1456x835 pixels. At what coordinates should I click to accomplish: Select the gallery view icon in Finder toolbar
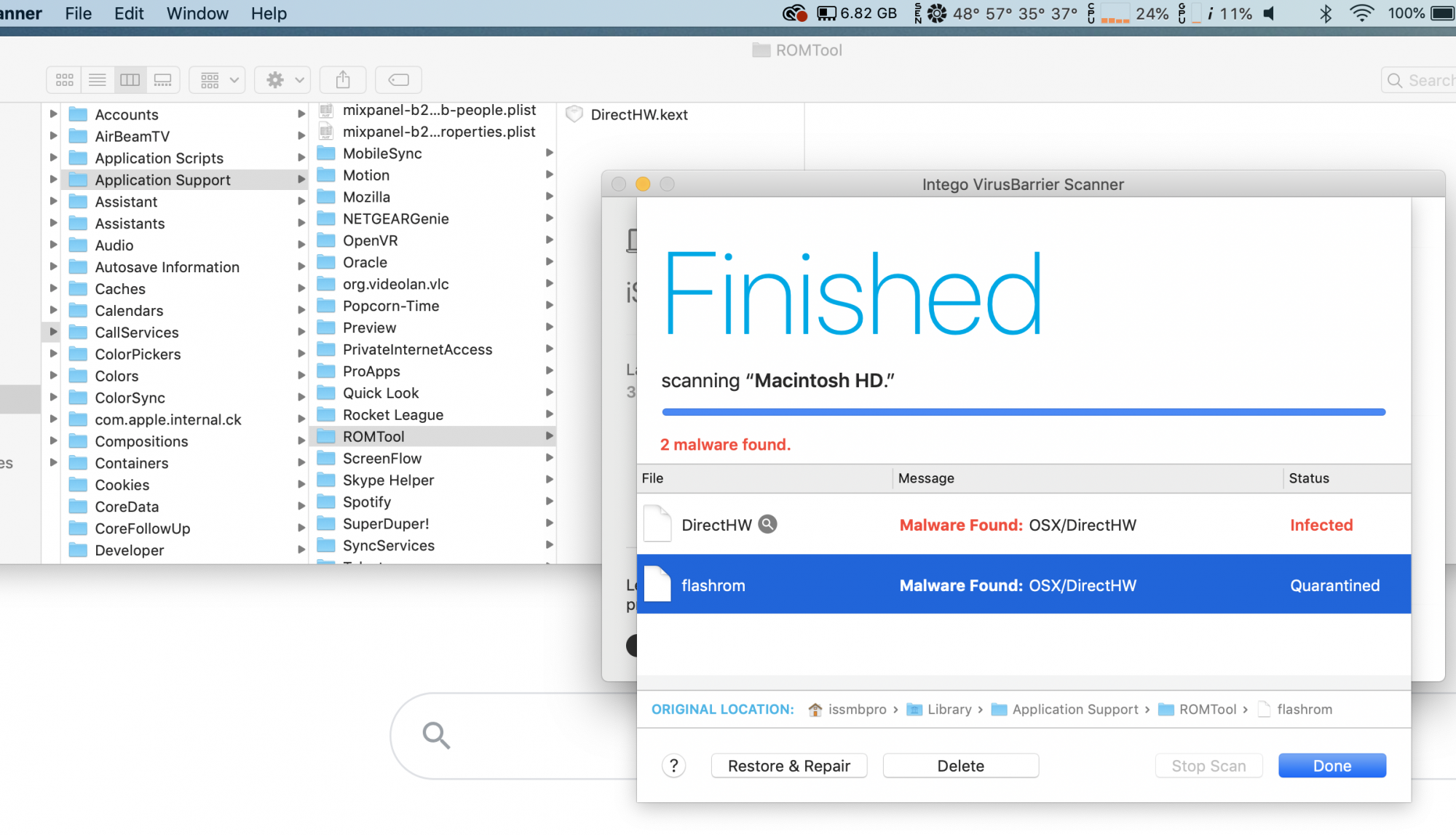tap(162, 79)
